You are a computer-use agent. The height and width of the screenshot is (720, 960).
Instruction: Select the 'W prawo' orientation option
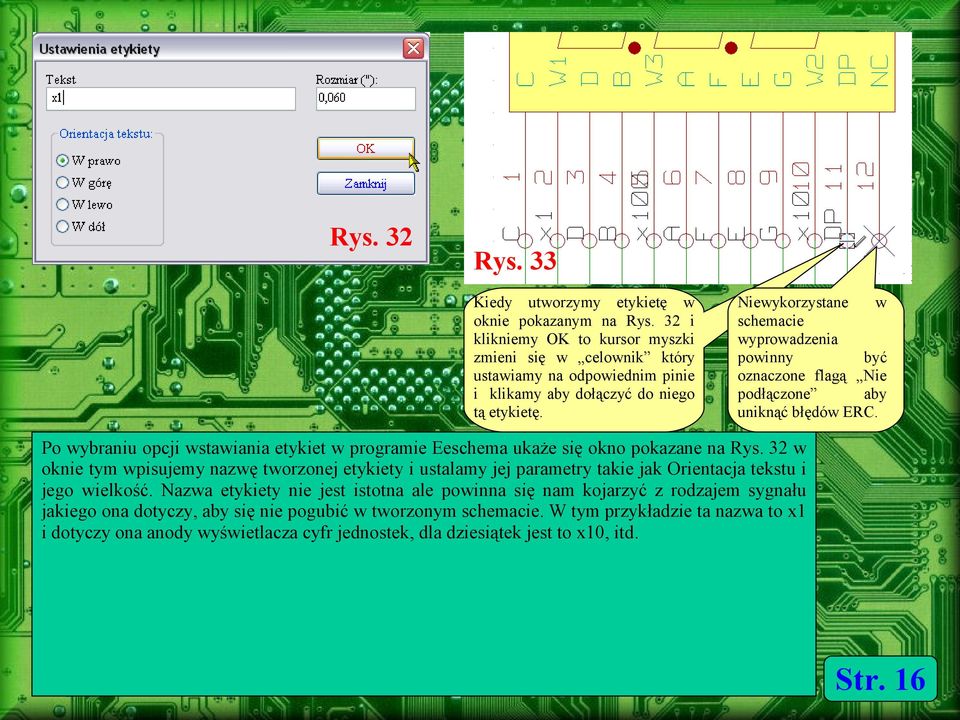point(88,160)
